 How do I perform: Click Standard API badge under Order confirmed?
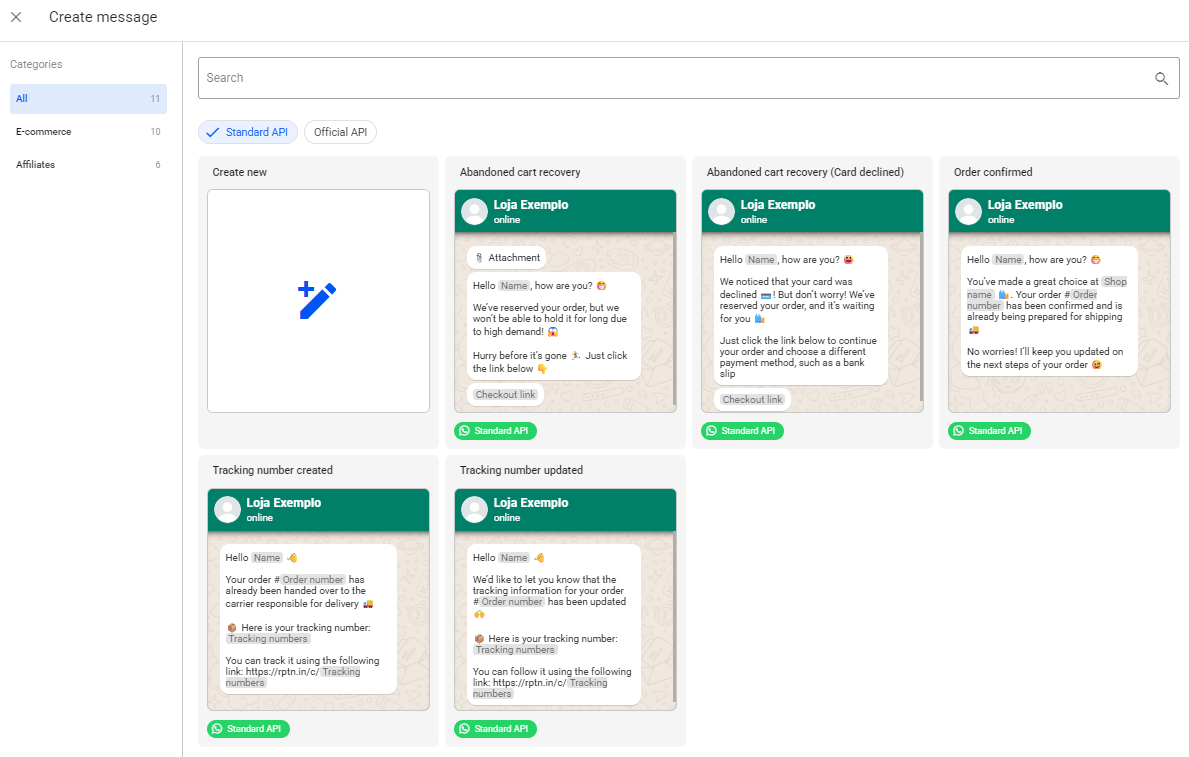pos(989,431)
